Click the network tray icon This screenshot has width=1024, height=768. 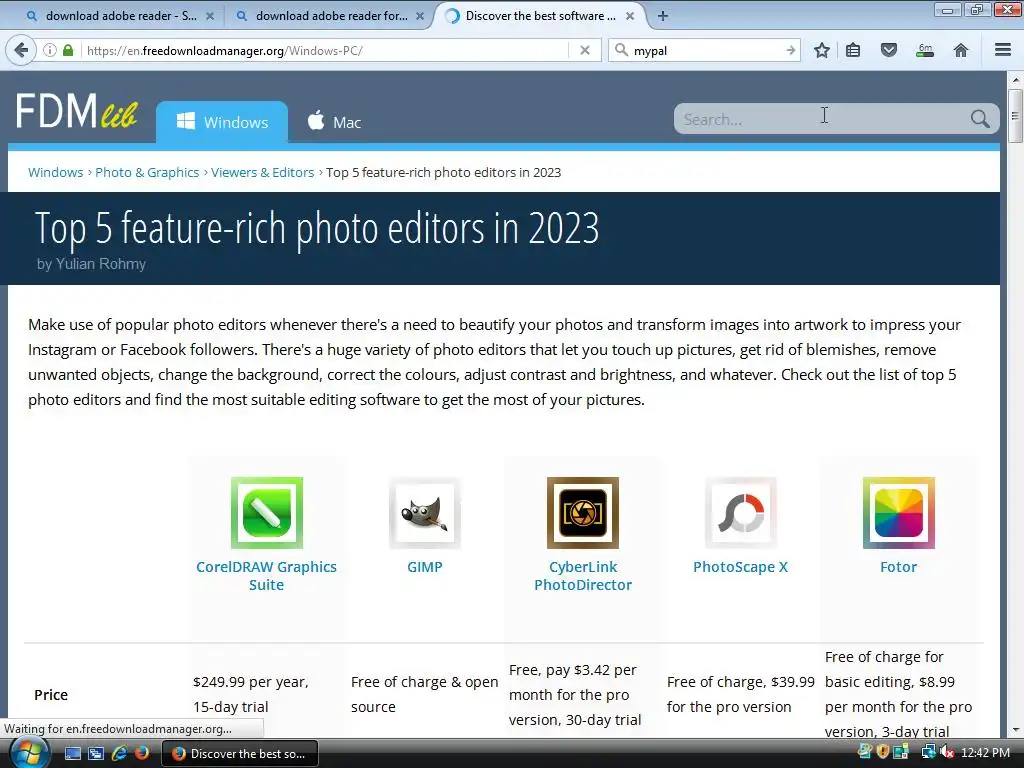928,752
